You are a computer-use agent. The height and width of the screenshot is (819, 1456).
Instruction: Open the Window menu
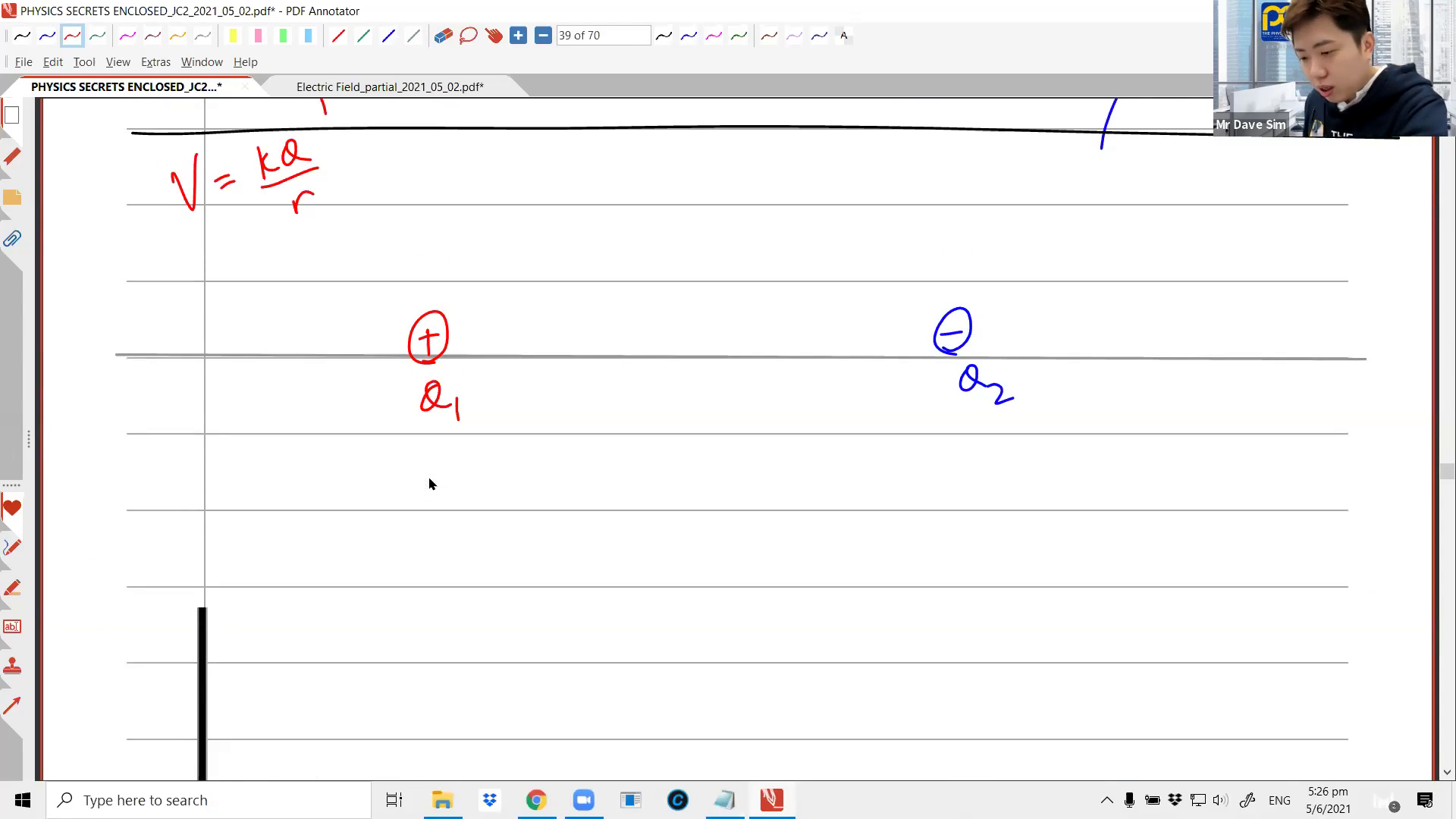(202, 62)
